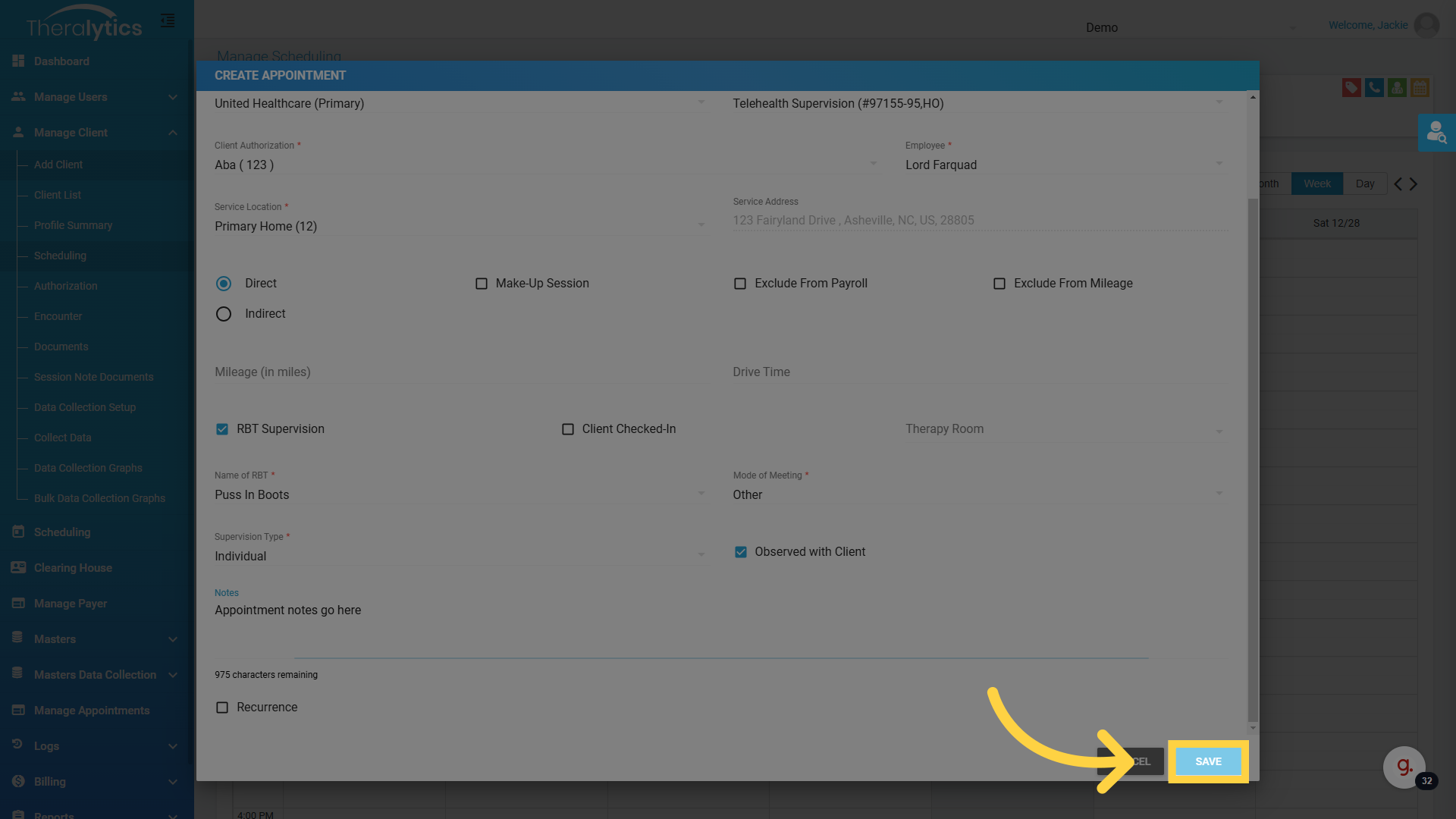
Task: Switch calendar to Day view
Action: pos(1365,184)
